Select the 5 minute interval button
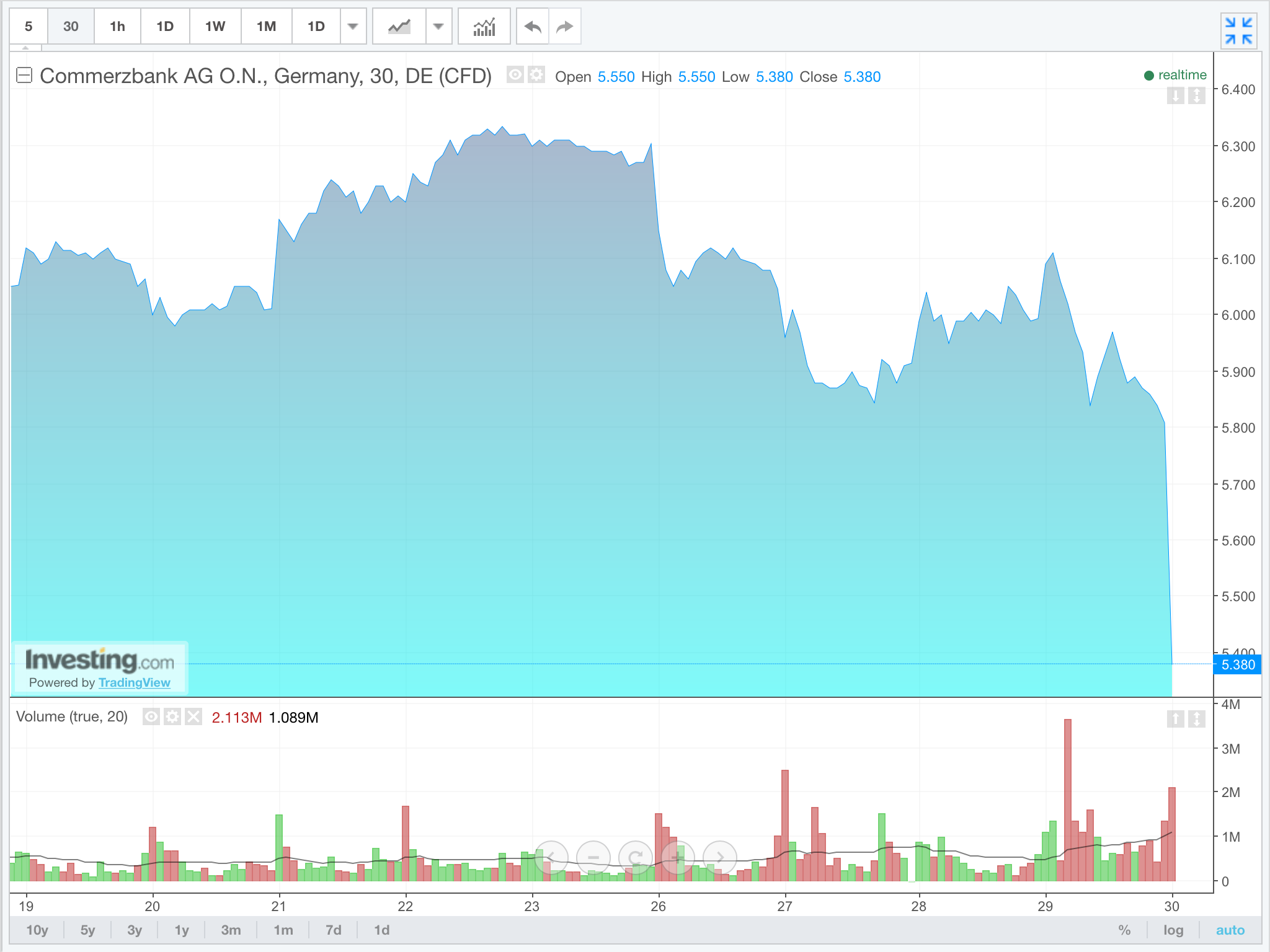Image resolution: width=1270 pixels, height=952 pixels. click(x=29, y=26)
